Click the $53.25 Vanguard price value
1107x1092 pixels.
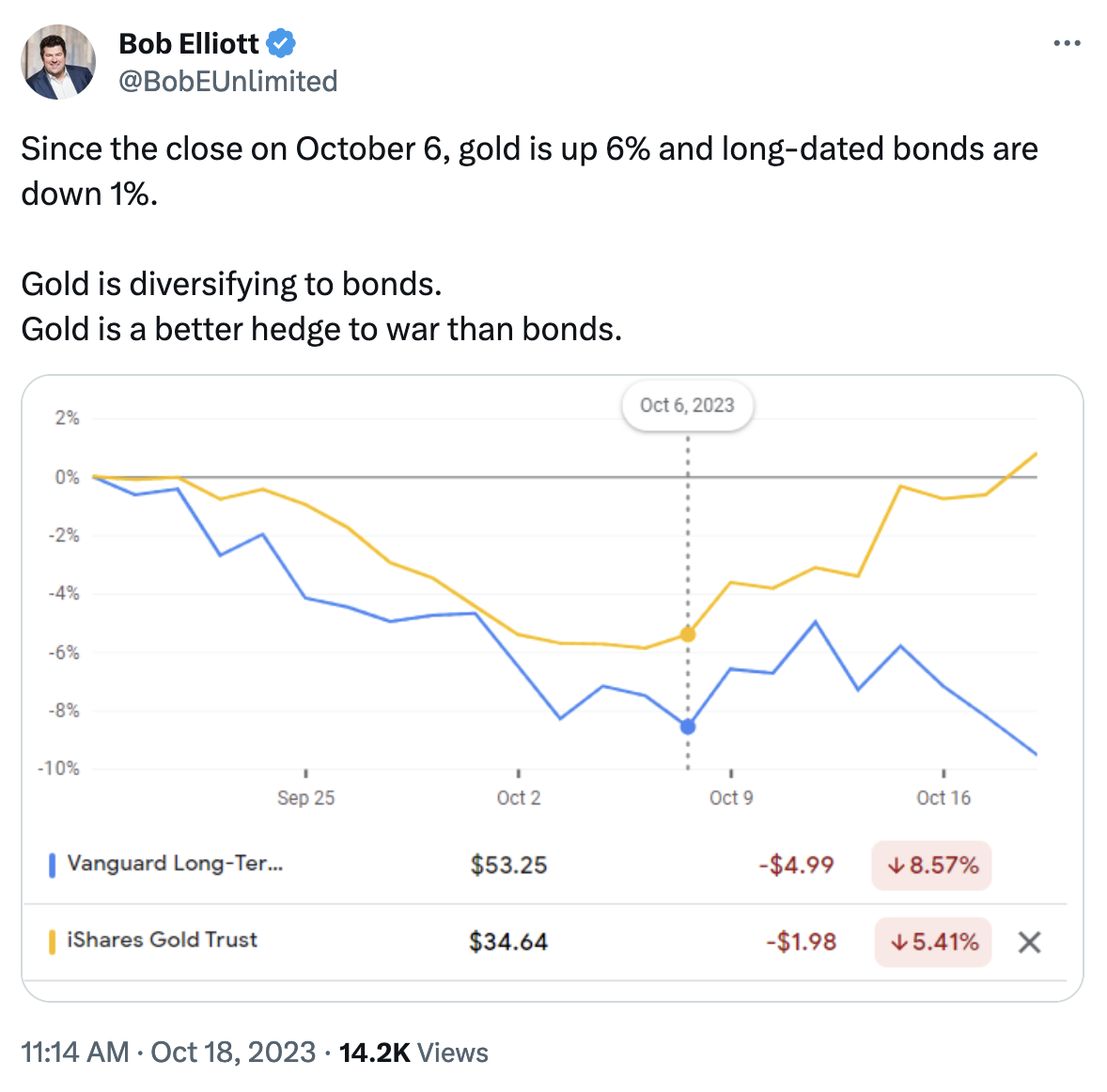click(508, 865)
